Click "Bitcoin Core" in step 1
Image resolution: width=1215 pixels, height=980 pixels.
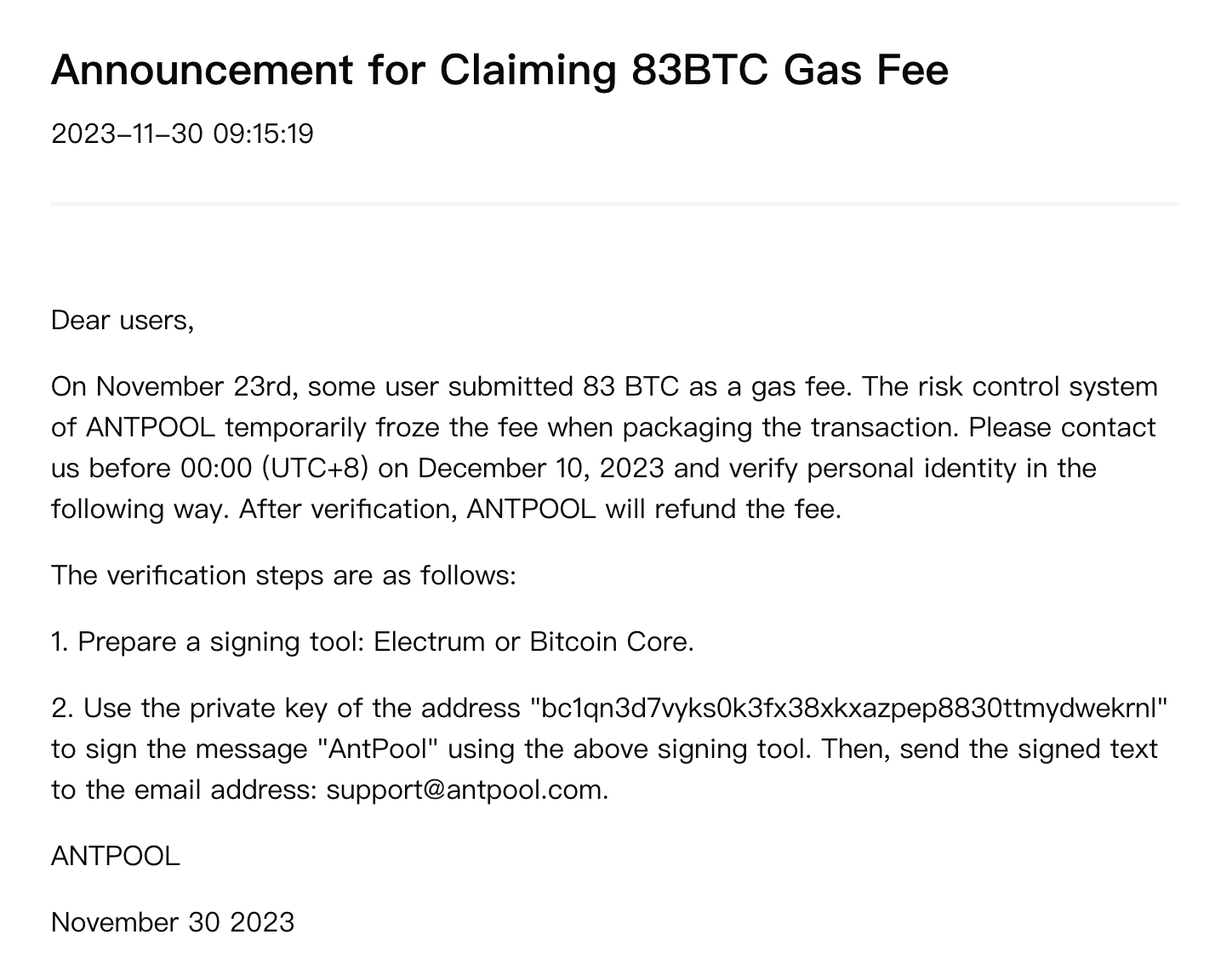click(x=609, y=641)
